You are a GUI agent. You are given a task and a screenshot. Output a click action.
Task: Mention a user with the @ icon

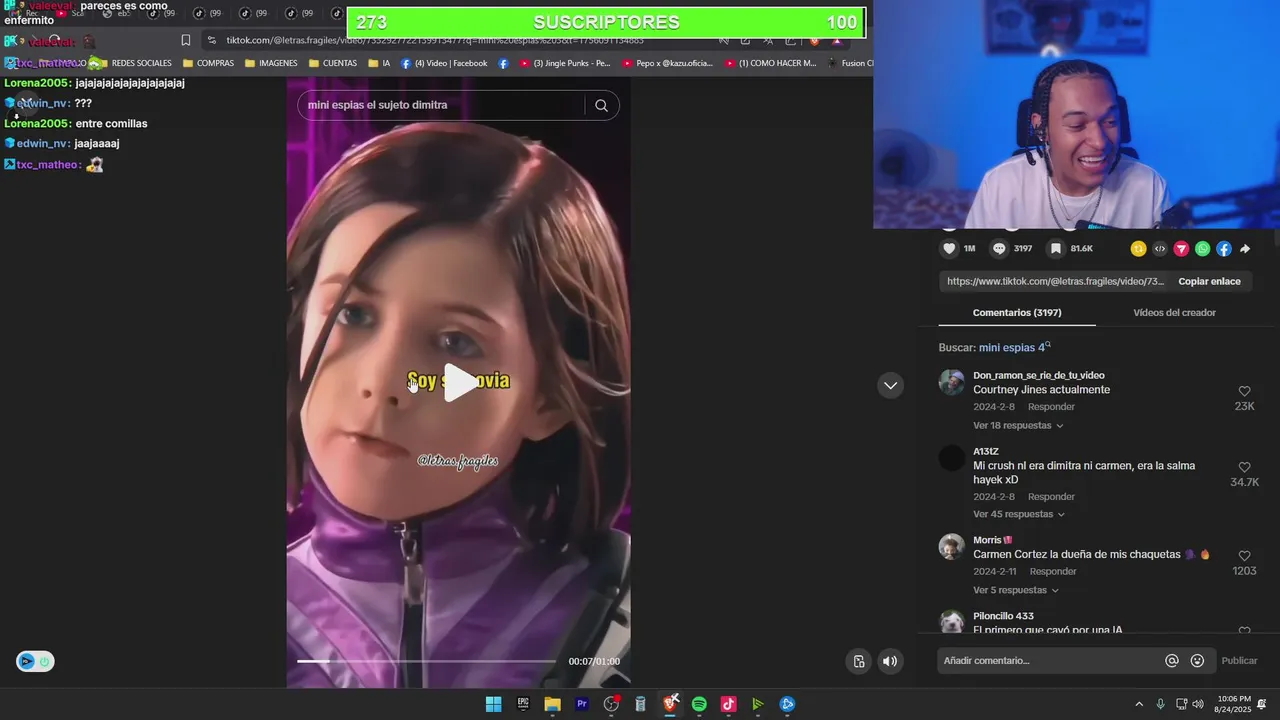pos(1172,660)
